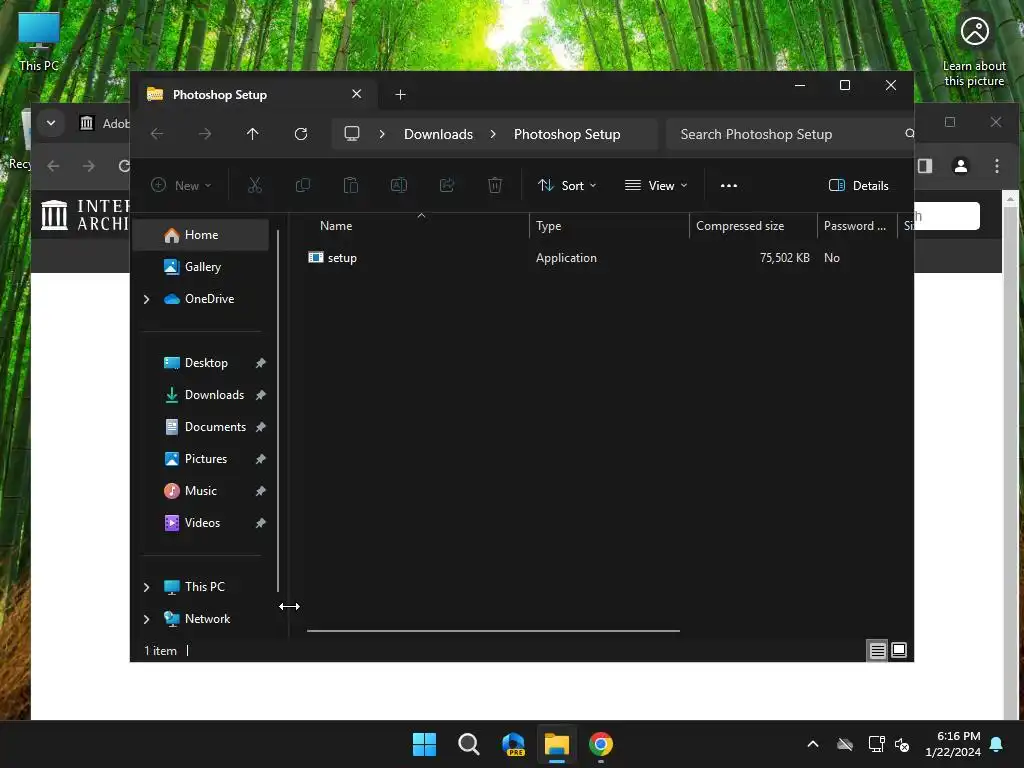Image resolution: width=1024 pixels, height=768 pixels.
Task: Click the Rename icon in toolbar
Action: [x=398, y=185]
